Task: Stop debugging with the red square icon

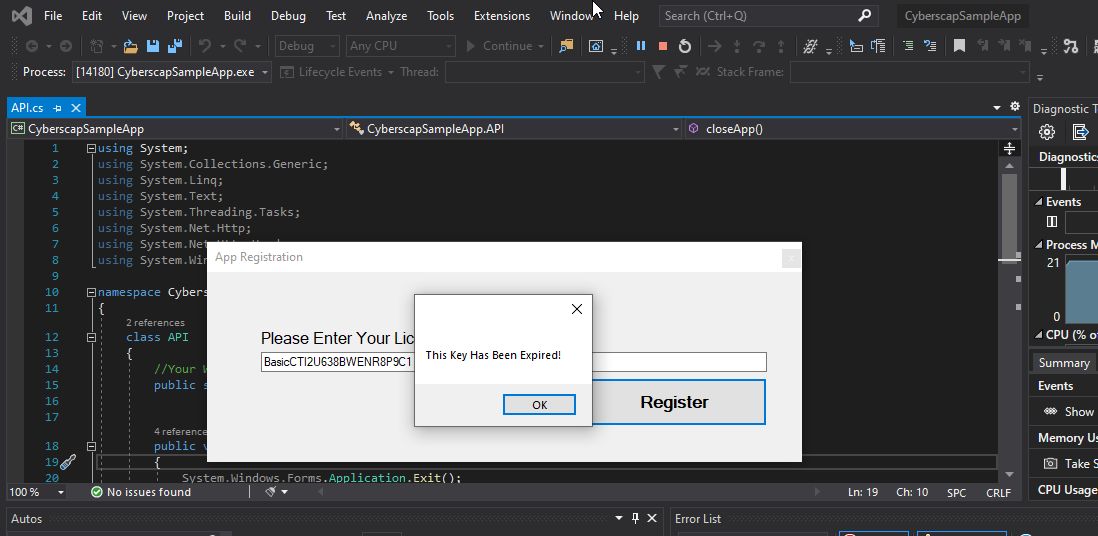Action: point(662,46)
